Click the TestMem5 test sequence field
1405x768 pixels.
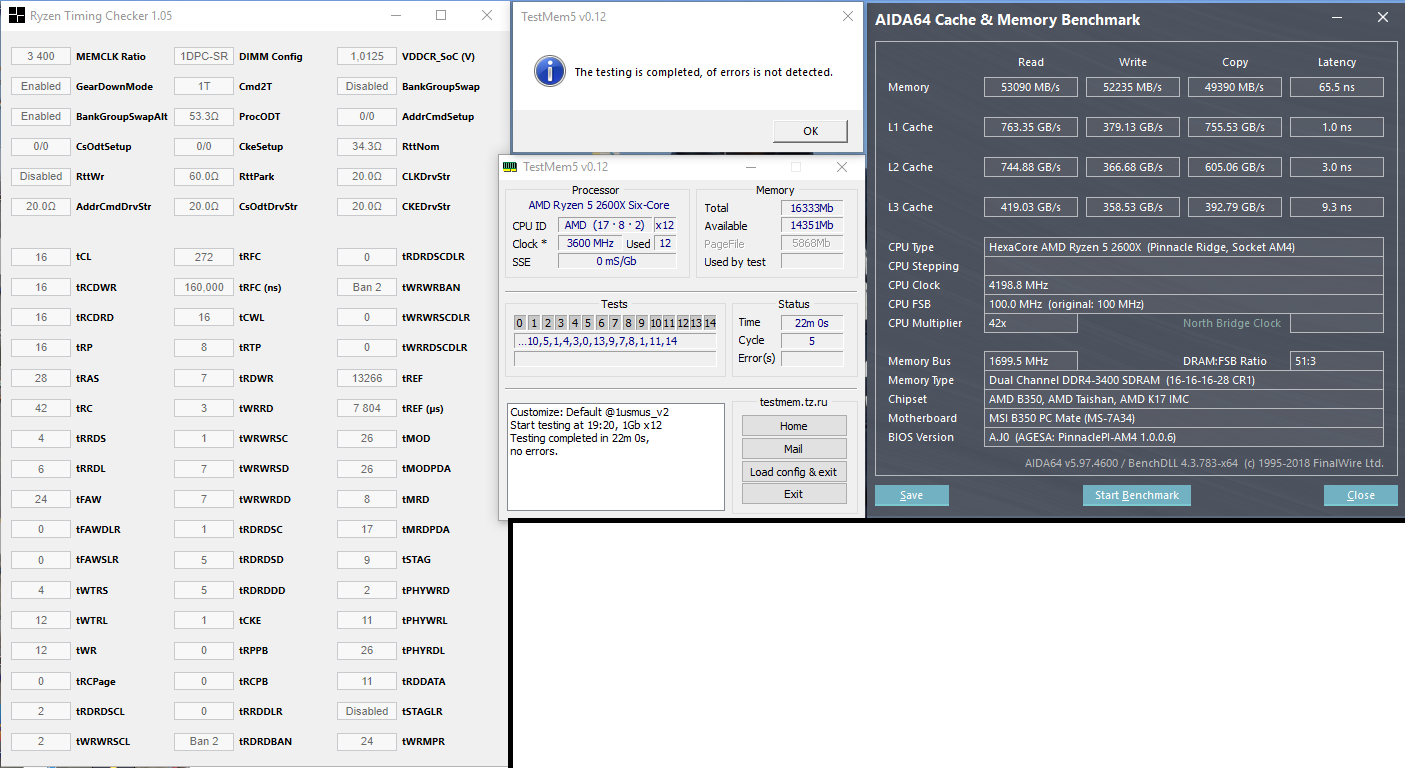(615, 341)
